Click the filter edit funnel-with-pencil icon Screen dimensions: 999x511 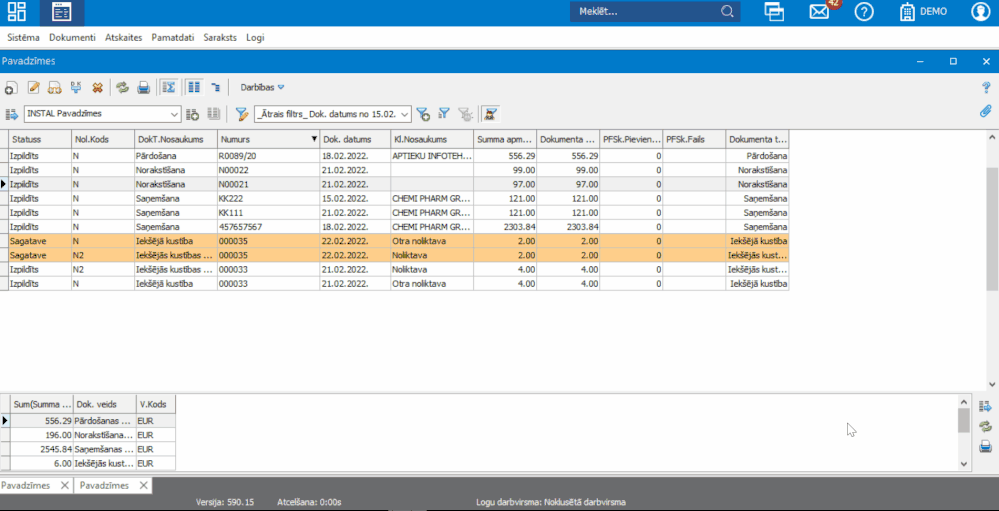pos(241,114)
